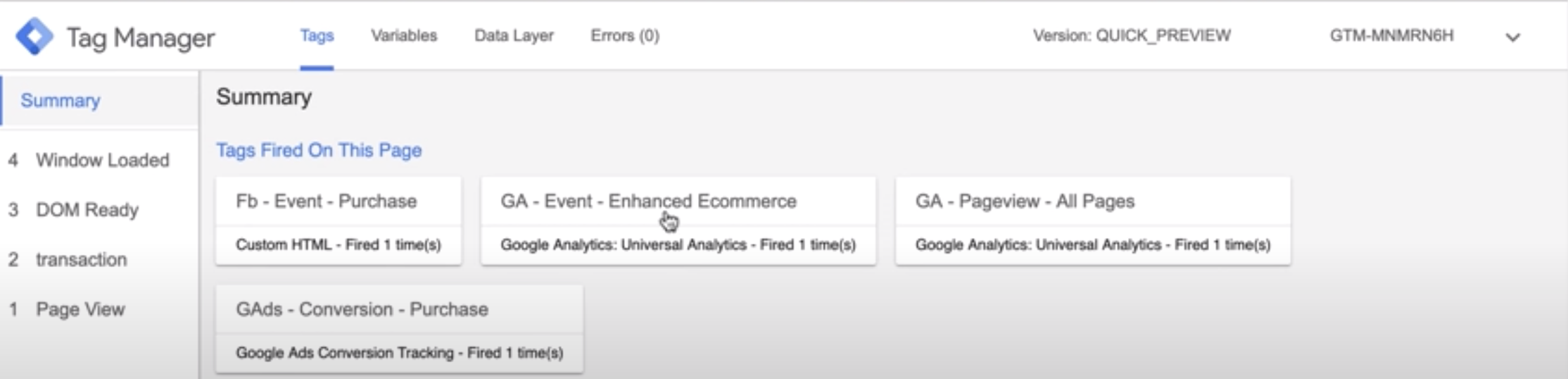
Task: Open the Variables tab
Action: [x=404, y=36]
